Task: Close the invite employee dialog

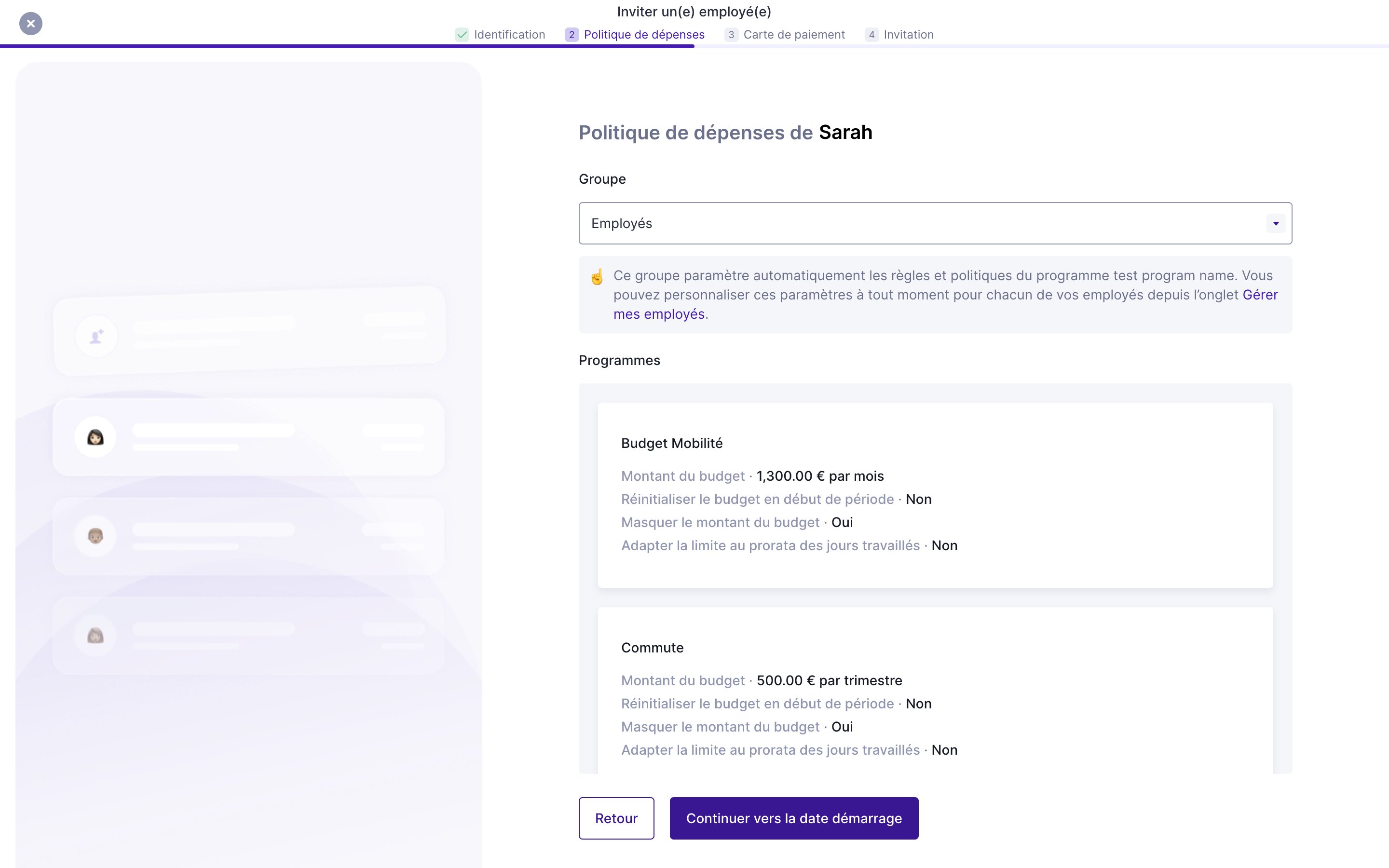Action: tap(31, 24)
